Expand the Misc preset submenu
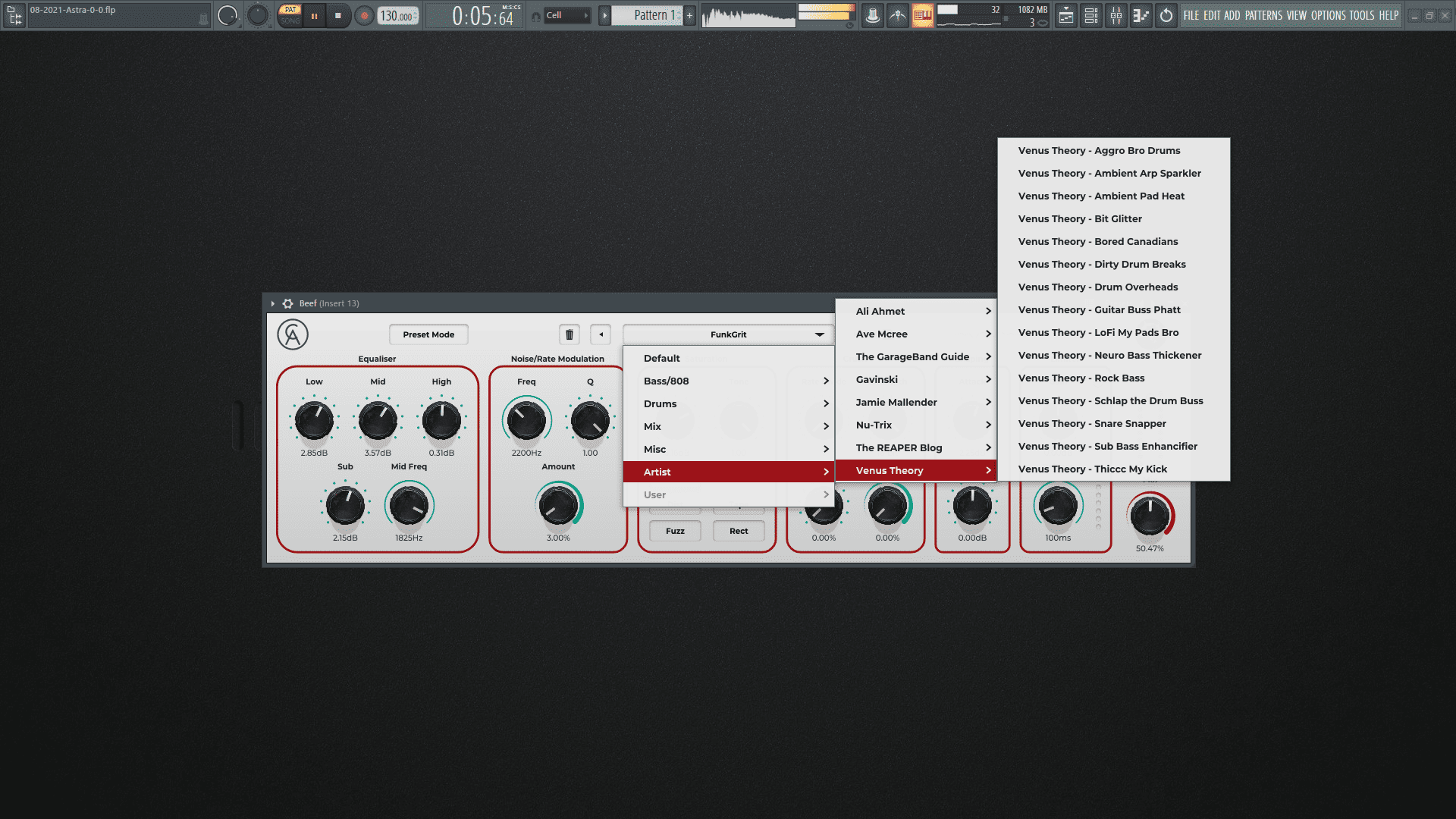This screenshot has height=819, width=1456. [729, 449]
